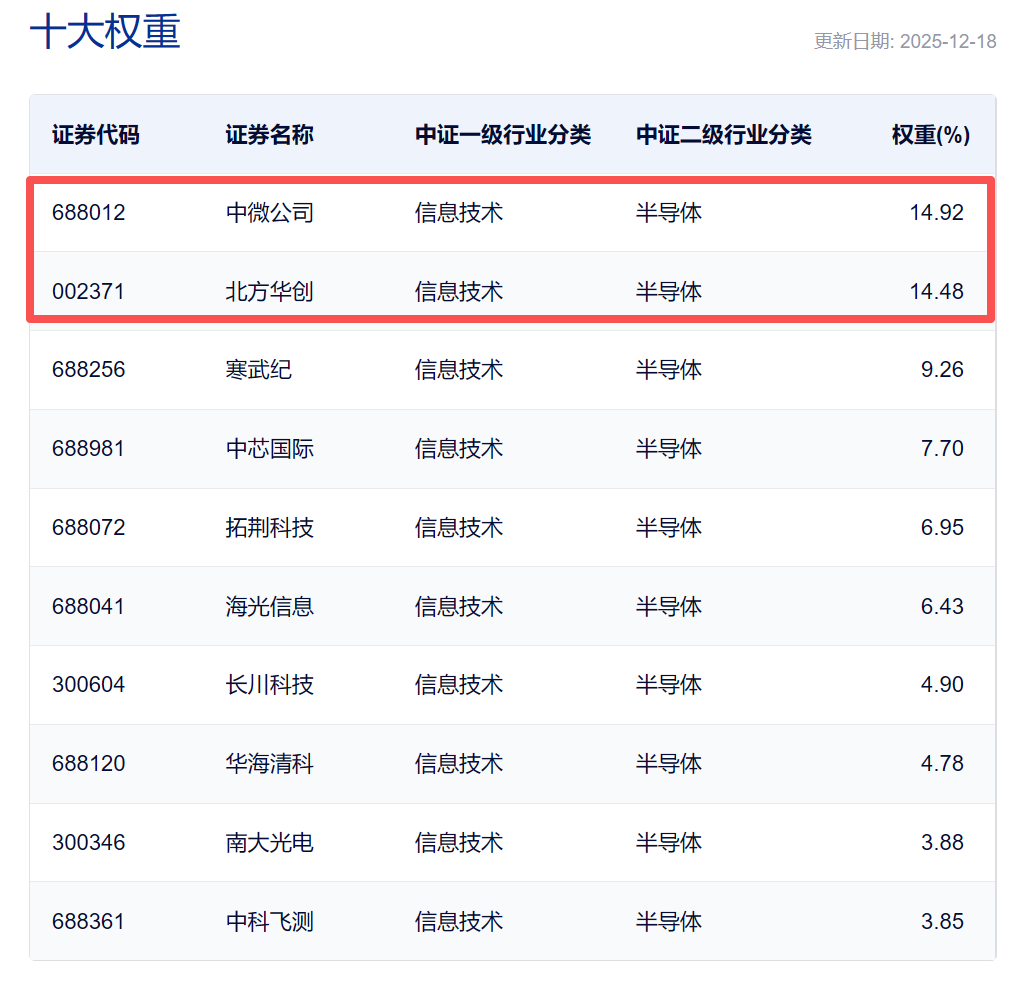Select the 中证二级行业分类 column header
1032x988 pixels.
click(723, 135)
